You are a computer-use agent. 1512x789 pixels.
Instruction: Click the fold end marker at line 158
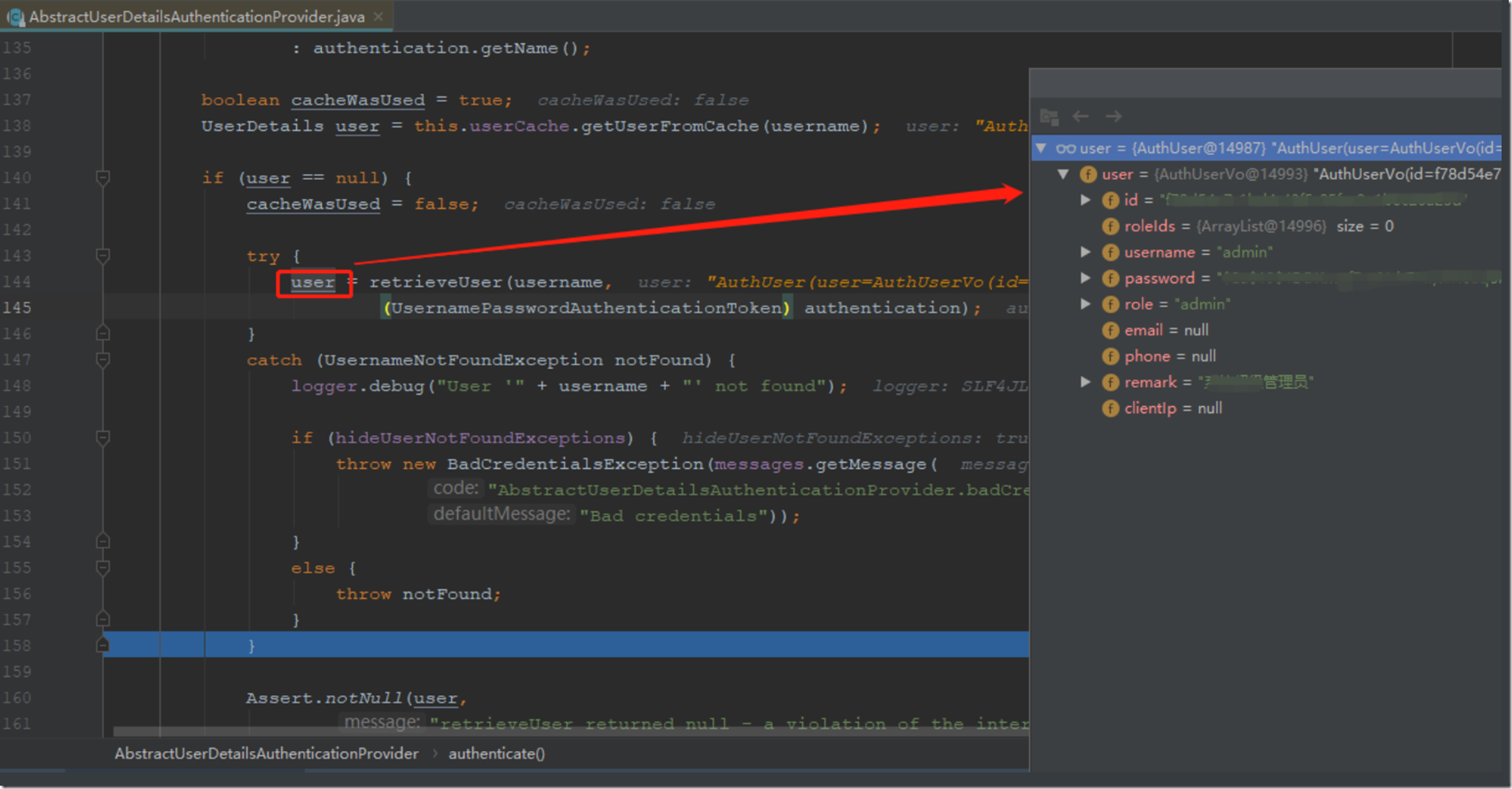coord(102,645)
